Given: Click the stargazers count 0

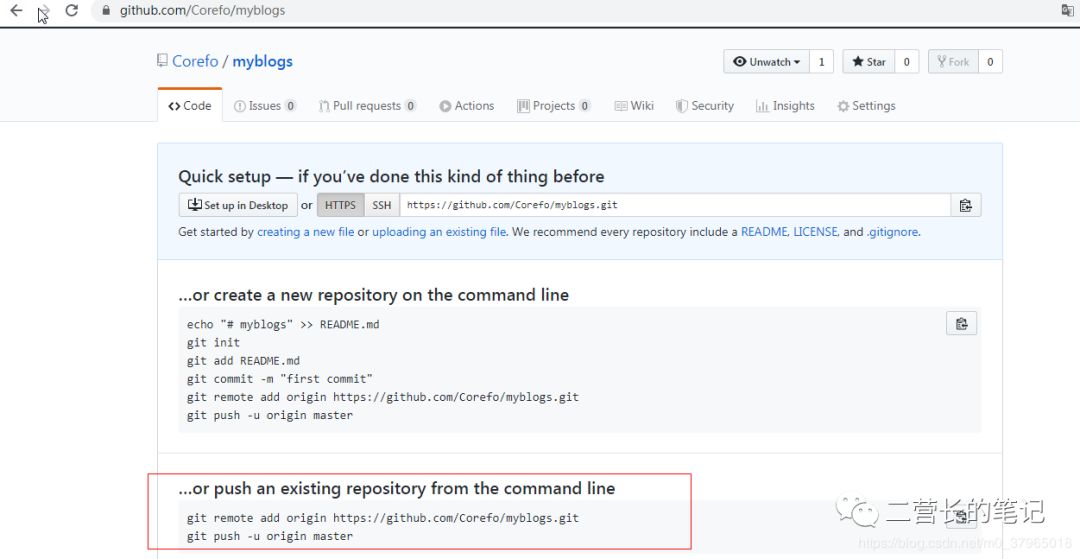Looking at the screenshot, I should 906,62.
